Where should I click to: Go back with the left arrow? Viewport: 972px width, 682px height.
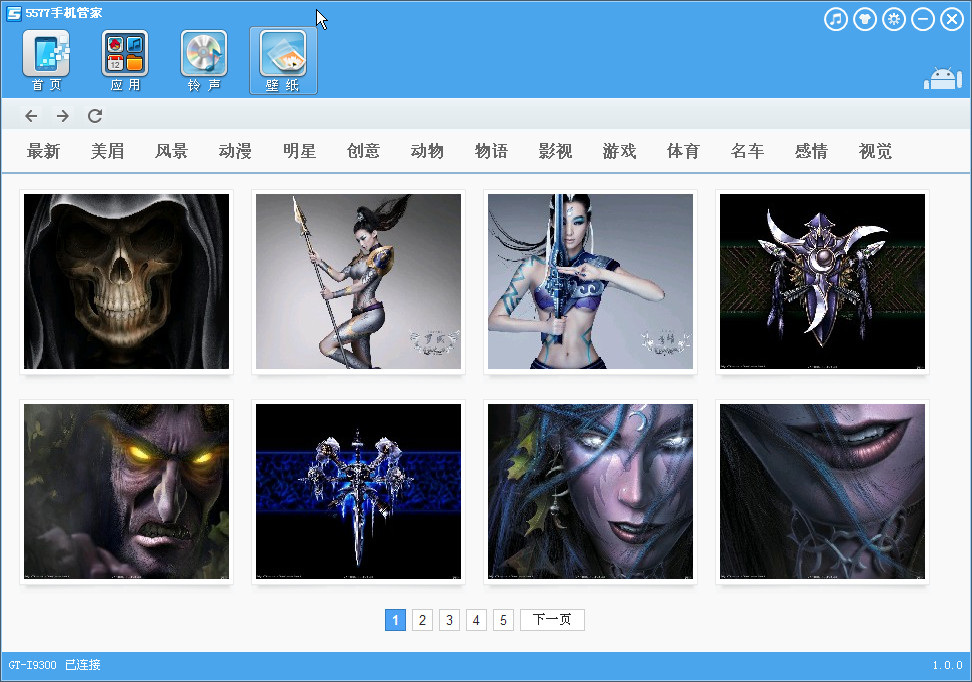tap(31, 116)
